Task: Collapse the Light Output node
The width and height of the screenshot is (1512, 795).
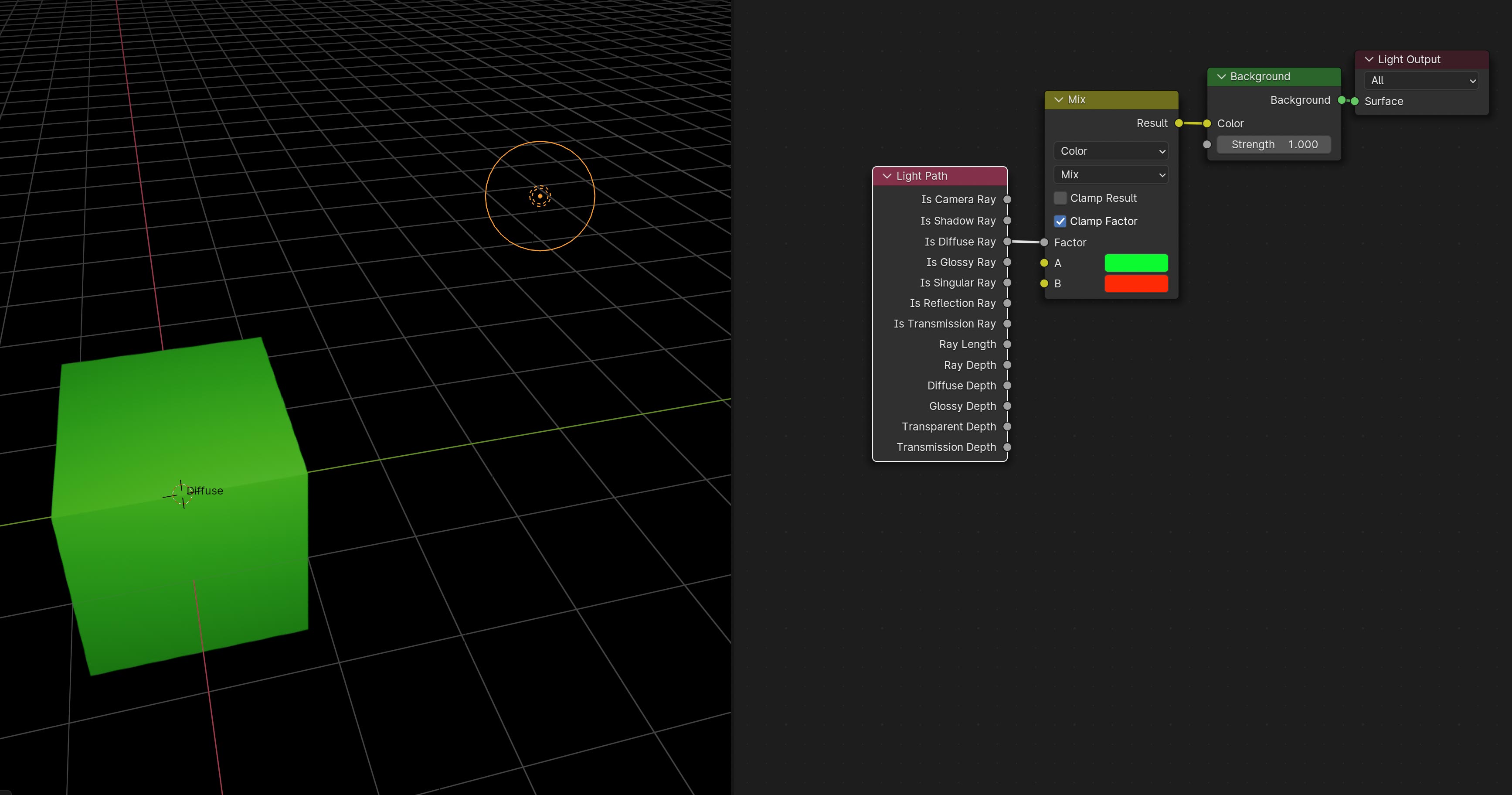Action: tap(1369, 59)
